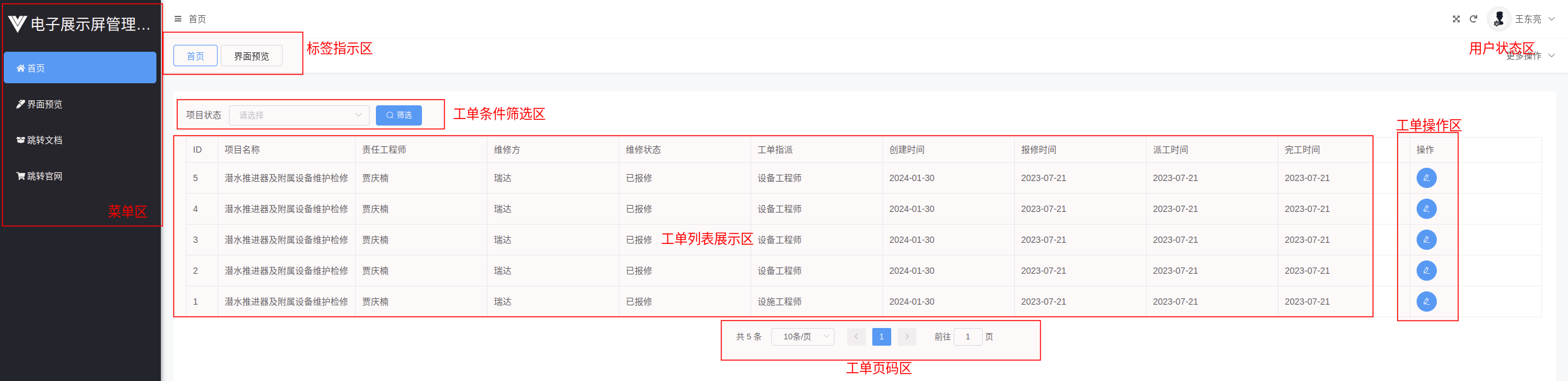Click the edit icon for row ID 4
The width and height of the screenshot is (1568, 381).
pos(1426,209)
